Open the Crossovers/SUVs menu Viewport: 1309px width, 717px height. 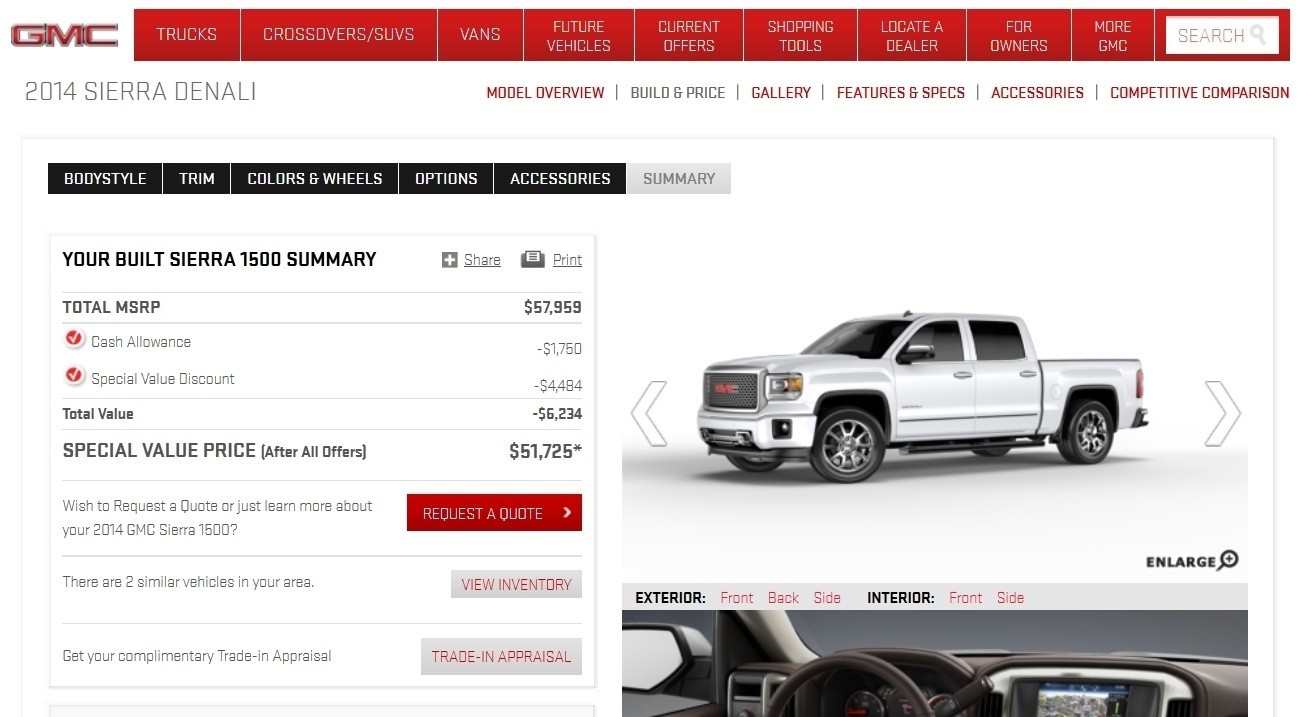338,35
